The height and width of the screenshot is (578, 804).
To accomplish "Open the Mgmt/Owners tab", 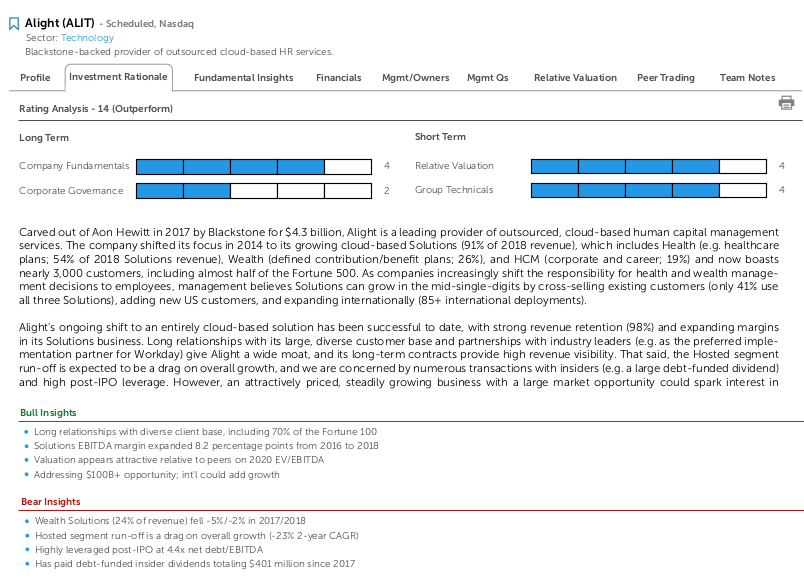I will pos(415,77).
